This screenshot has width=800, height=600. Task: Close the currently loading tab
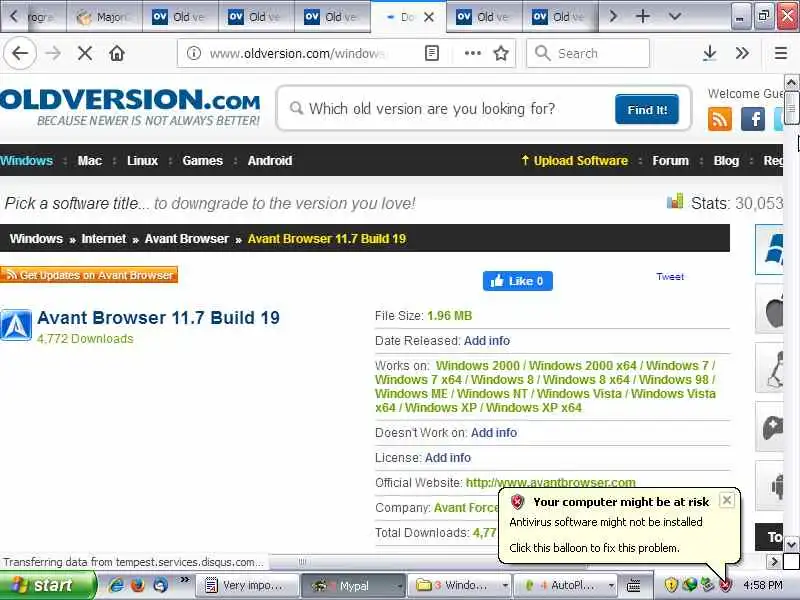[x=429, y=17]
